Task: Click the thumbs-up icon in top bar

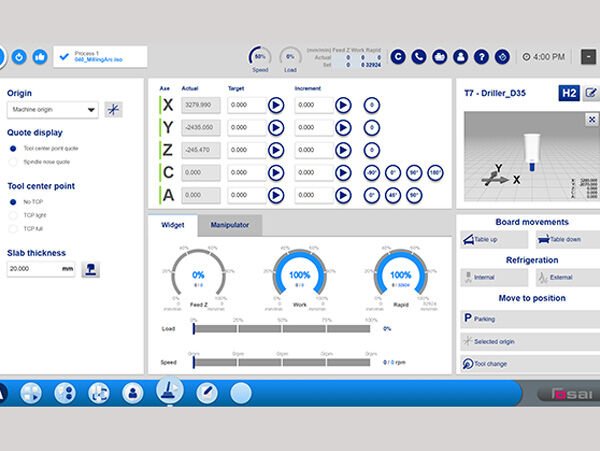Action: (x=41, y=57)
